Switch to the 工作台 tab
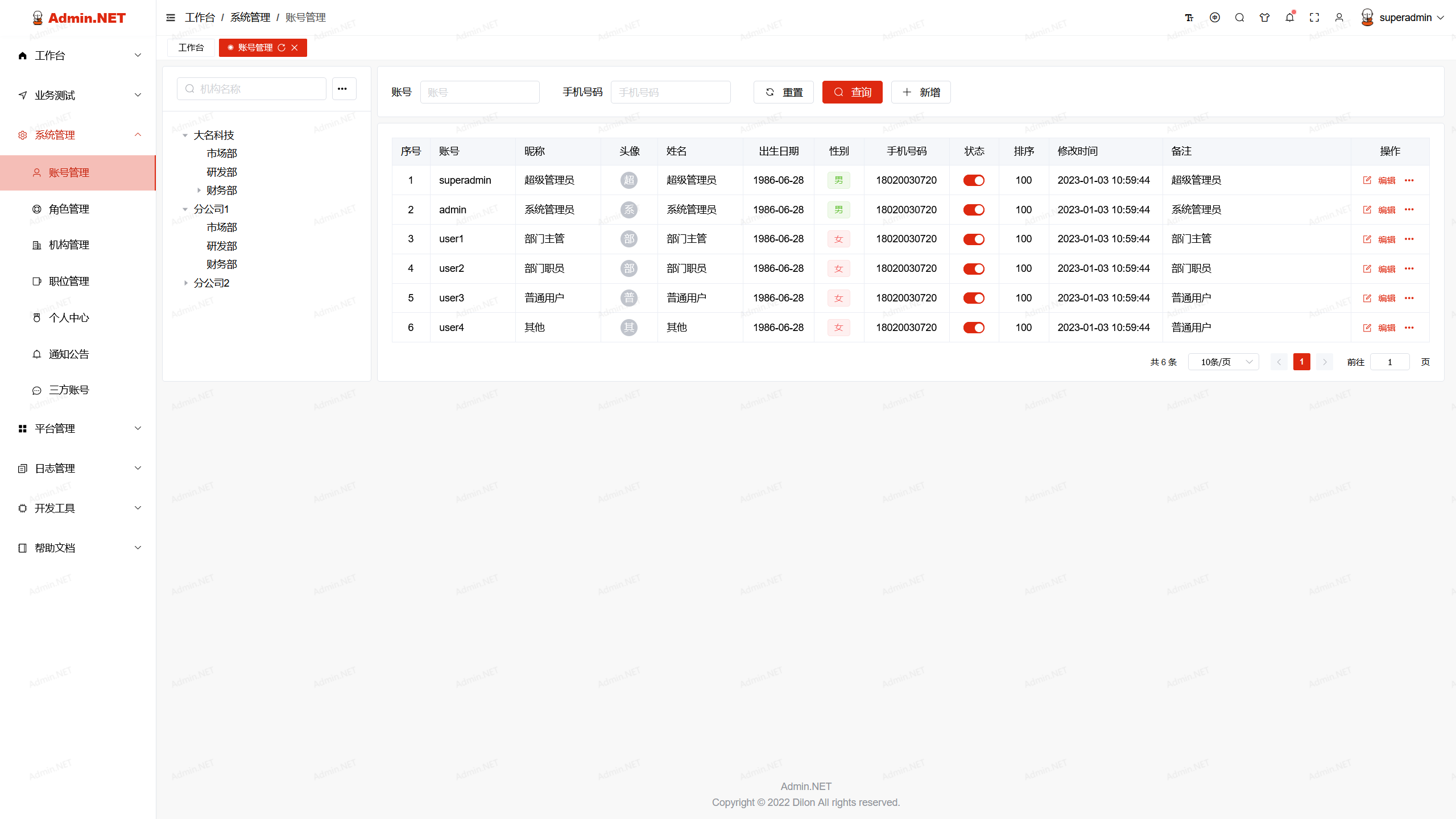This screenshot has height=819, width=1456. tap(191, 48)
